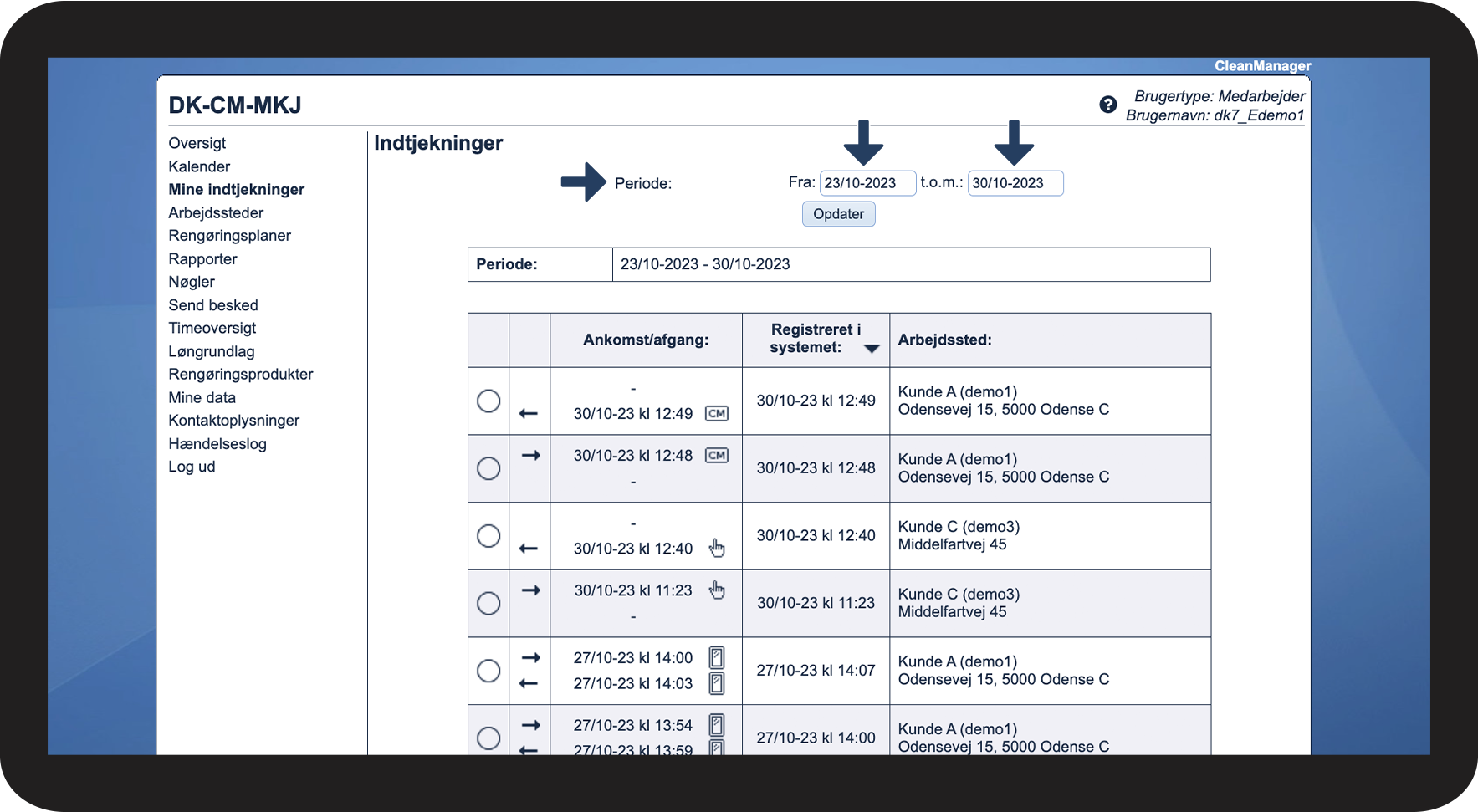Sort by Registreret i systemet arrow

[x=872, y=349]
